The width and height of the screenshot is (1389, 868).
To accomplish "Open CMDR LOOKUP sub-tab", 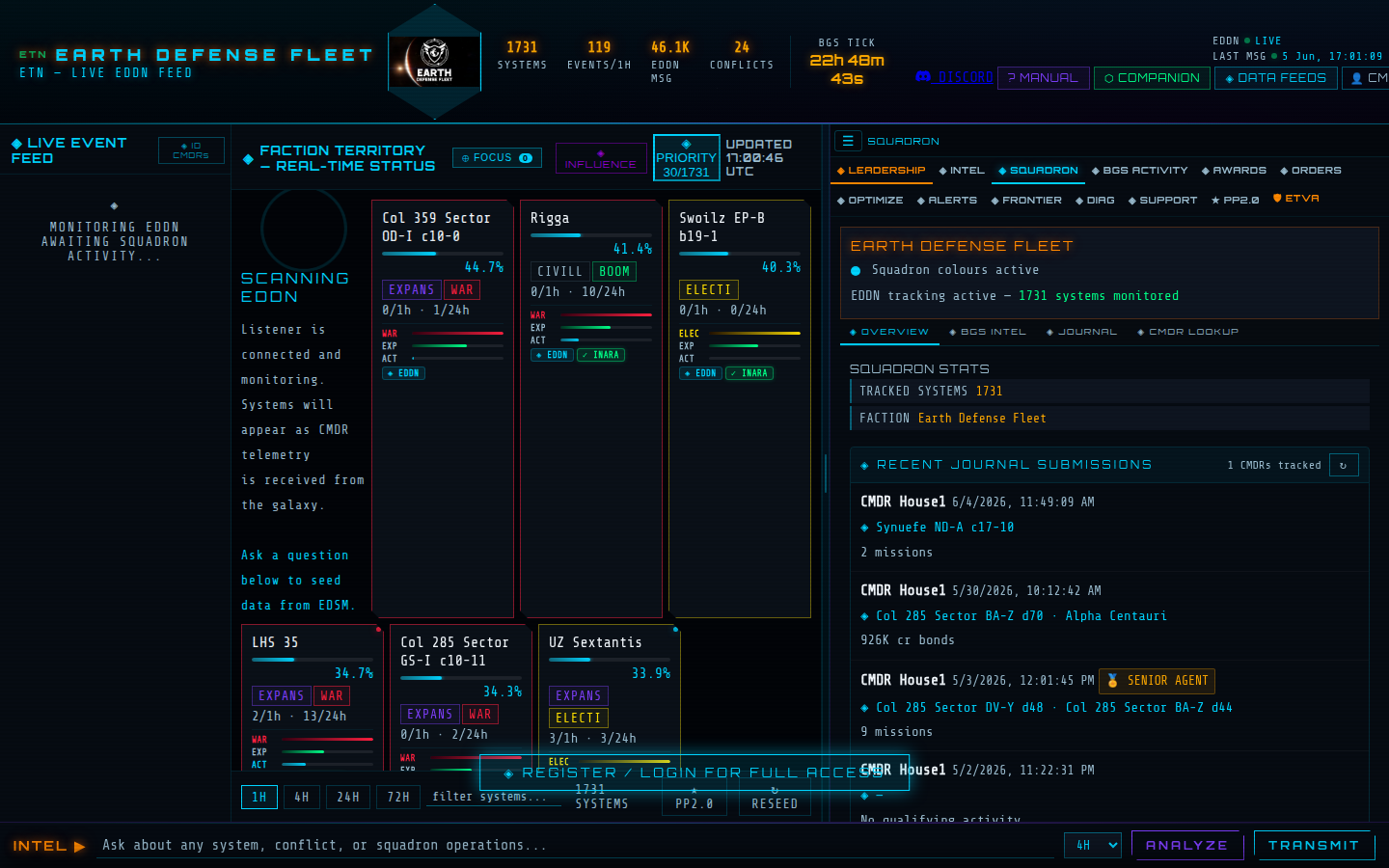I will pyautogui.click(x=1187, y=332).
